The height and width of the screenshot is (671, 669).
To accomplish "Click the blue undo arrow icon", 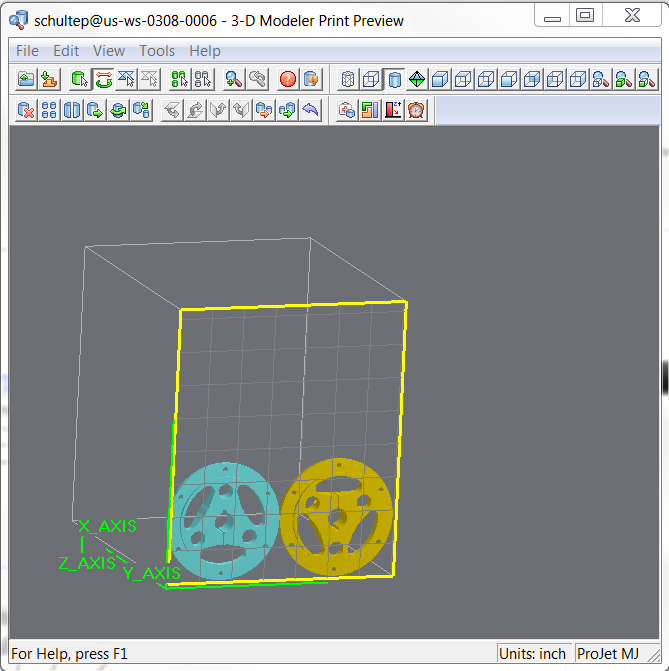I will [311, 110].
